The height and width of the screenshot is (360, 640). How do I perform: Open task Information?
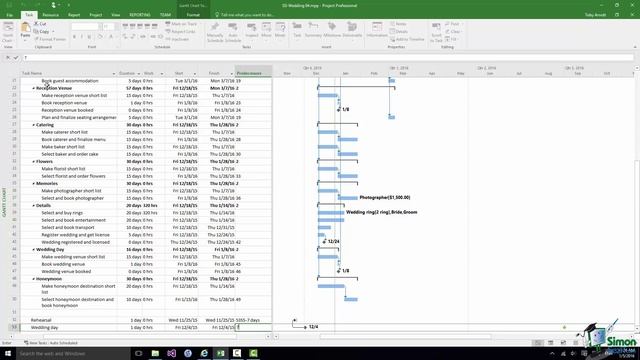[x=377, y=31]
